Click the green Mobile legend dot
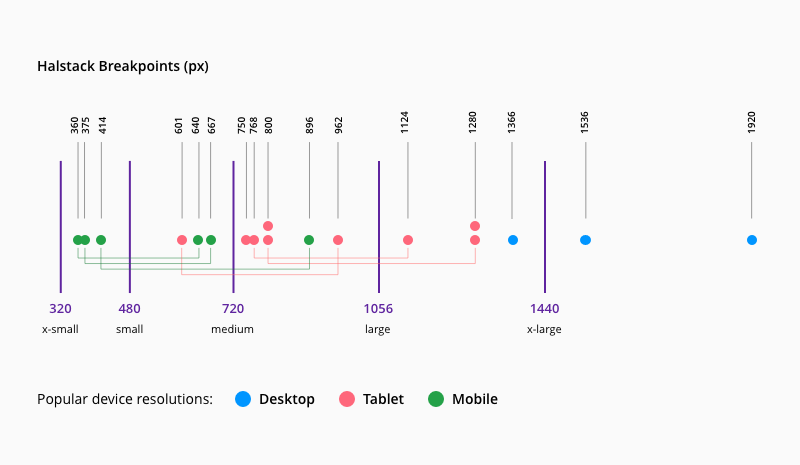Viewport: 800px width, 465px height. coord(436,399)
